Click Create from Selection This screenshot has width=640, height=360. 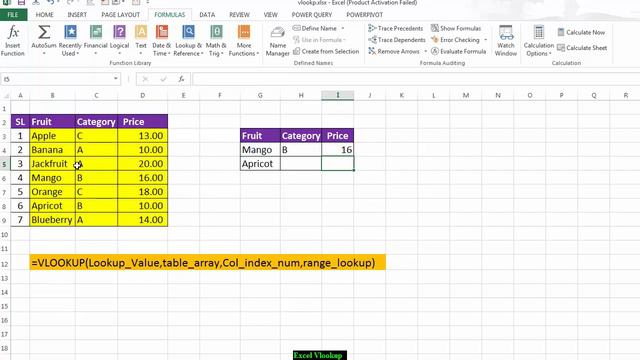[326, 51]
